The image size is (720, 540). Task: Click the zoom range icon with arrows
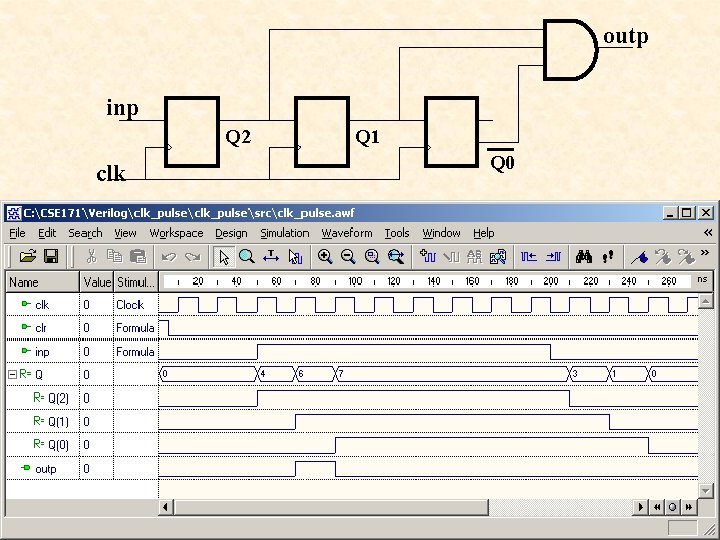[395, 256]
